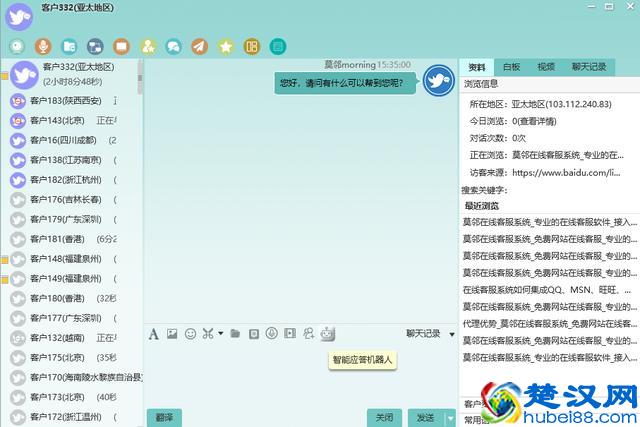Click the greeting message bubble 您好，请问有什么可以帮到您呢
640x427 pixels.
click(345, 83)
